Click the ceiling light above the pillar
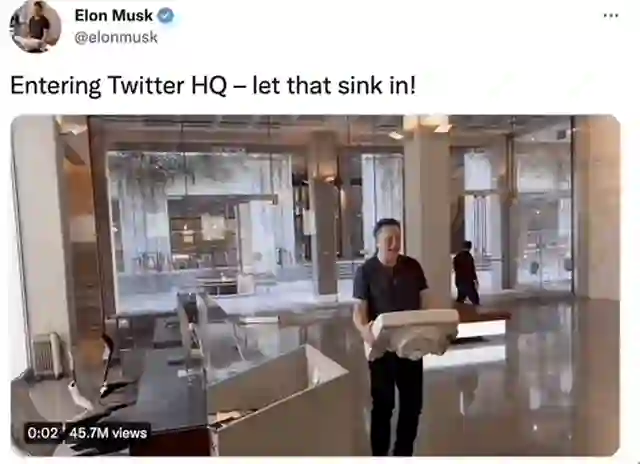 point(433,124)
